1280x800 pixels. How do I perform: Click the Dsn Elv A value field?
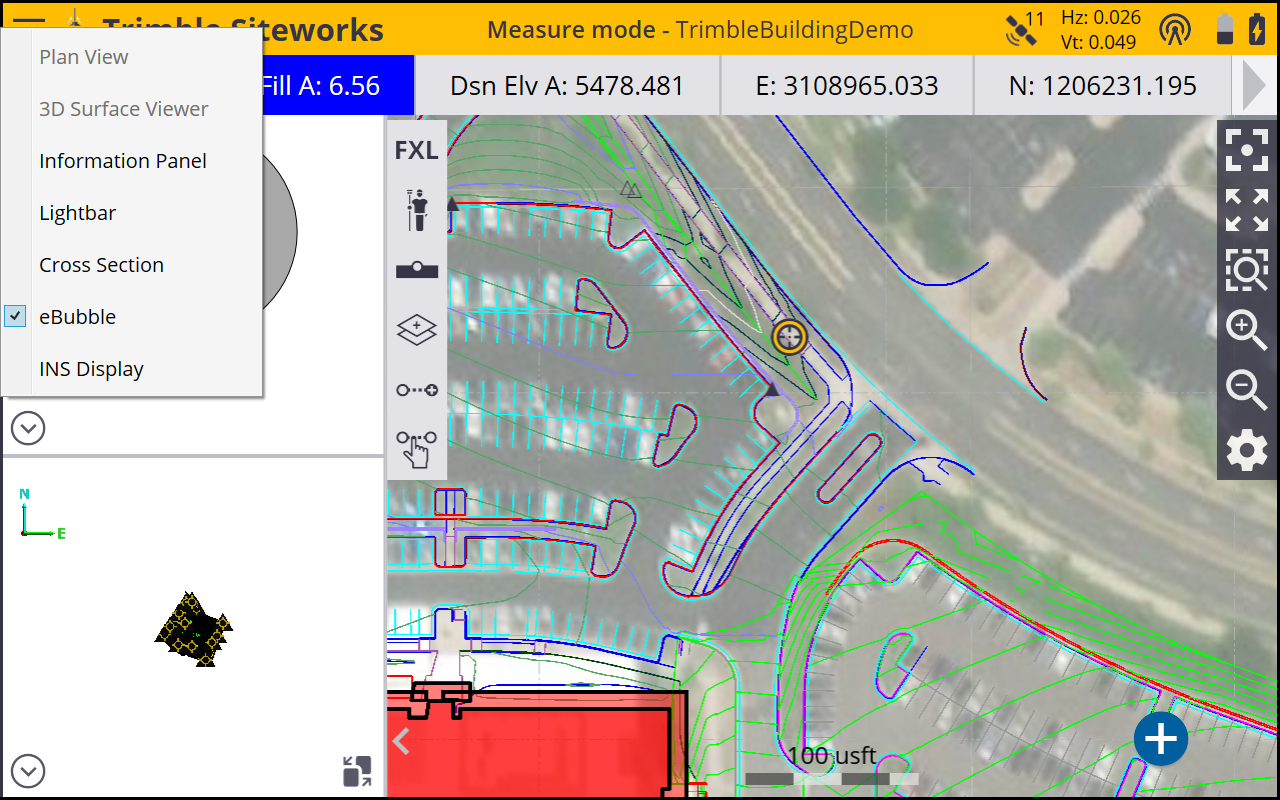[568, 86]
